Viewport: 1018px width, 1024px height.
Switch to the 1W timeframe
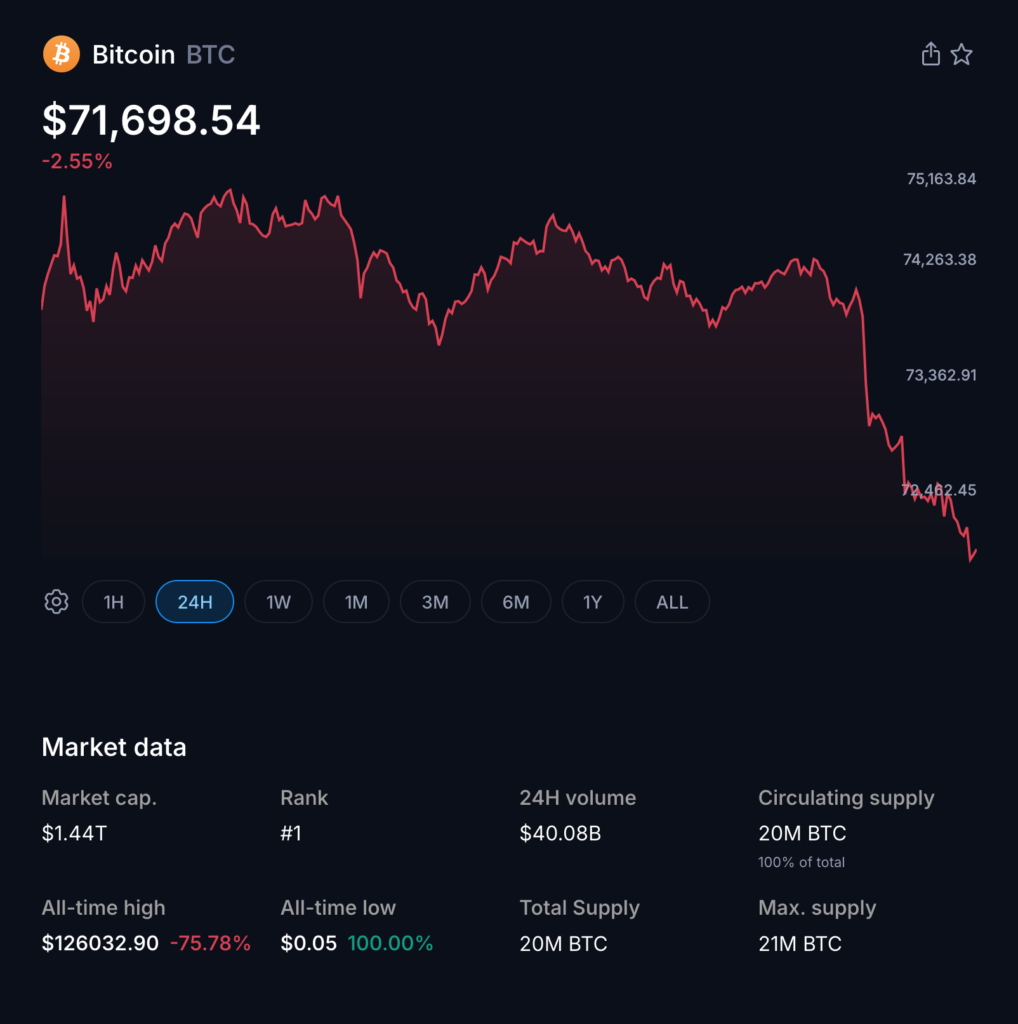tap(278, 601)
